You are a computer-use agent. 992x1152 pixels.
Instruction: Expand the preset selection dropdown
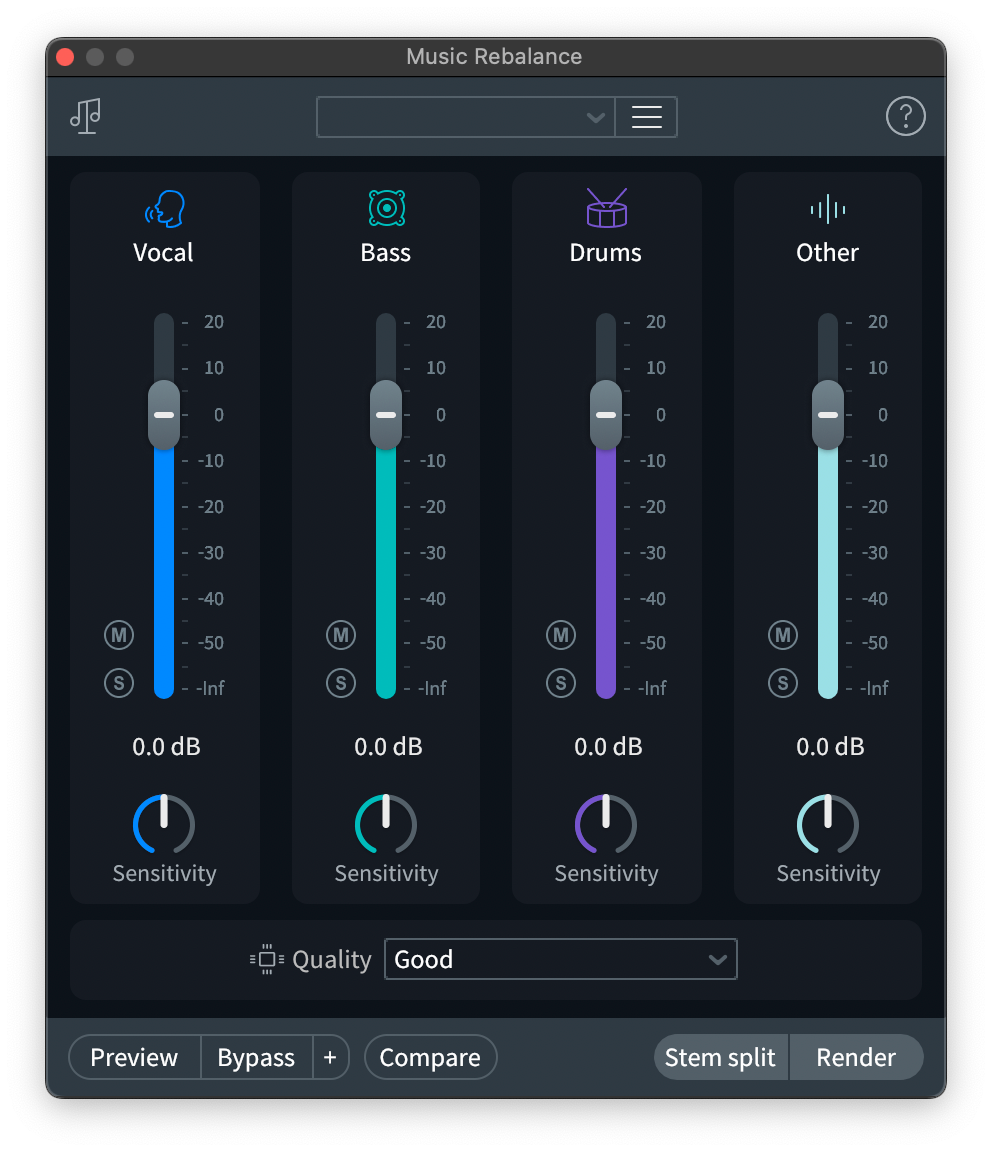point(596,116)
